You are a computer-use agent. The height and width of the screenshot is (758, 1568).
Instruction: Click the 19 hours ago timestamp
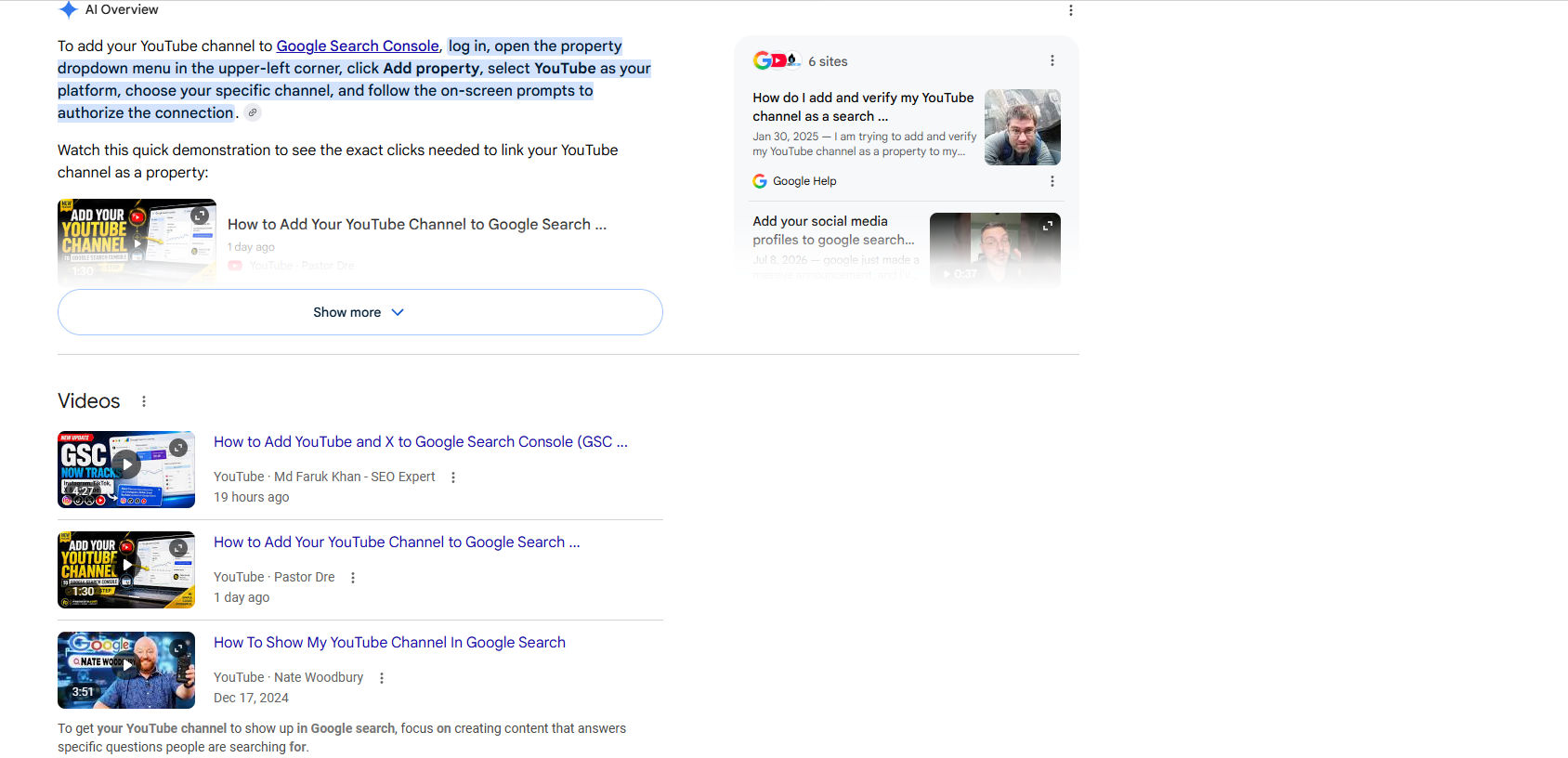[251, 497]
